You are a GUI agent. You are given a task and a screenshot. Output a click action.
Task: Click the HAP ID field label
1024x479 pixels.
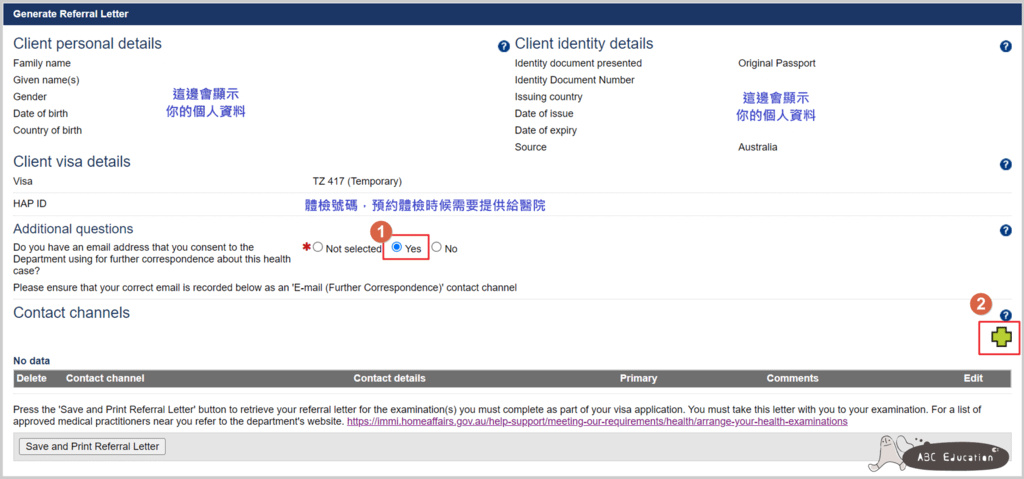pos(29,204)
